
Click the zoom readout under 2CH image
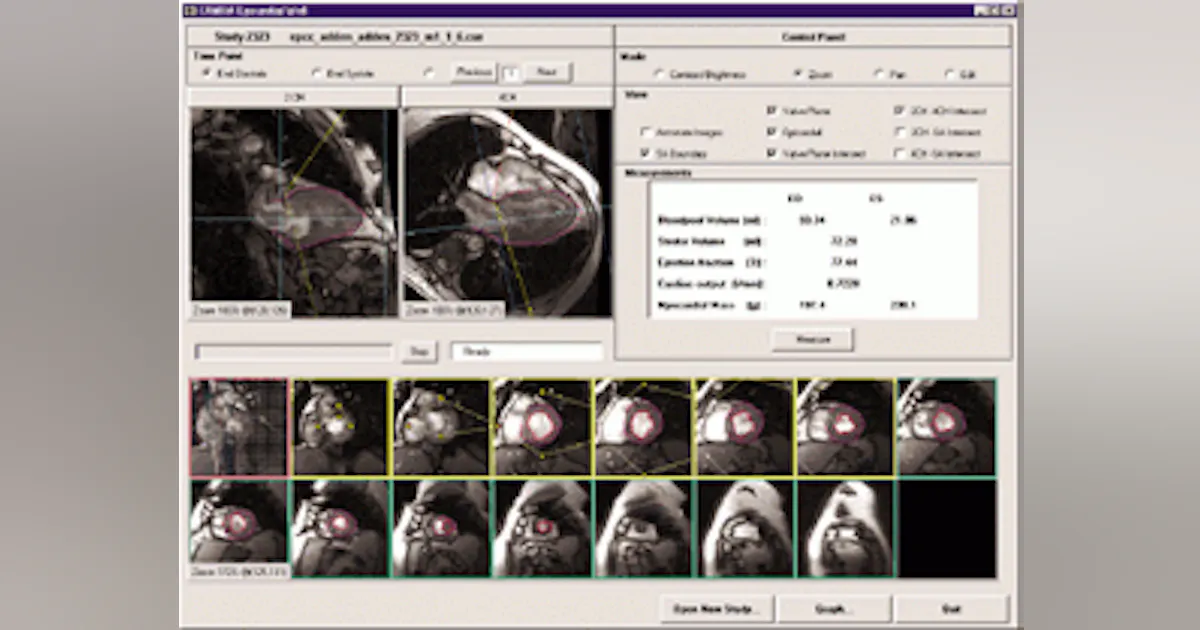[241, 310]
